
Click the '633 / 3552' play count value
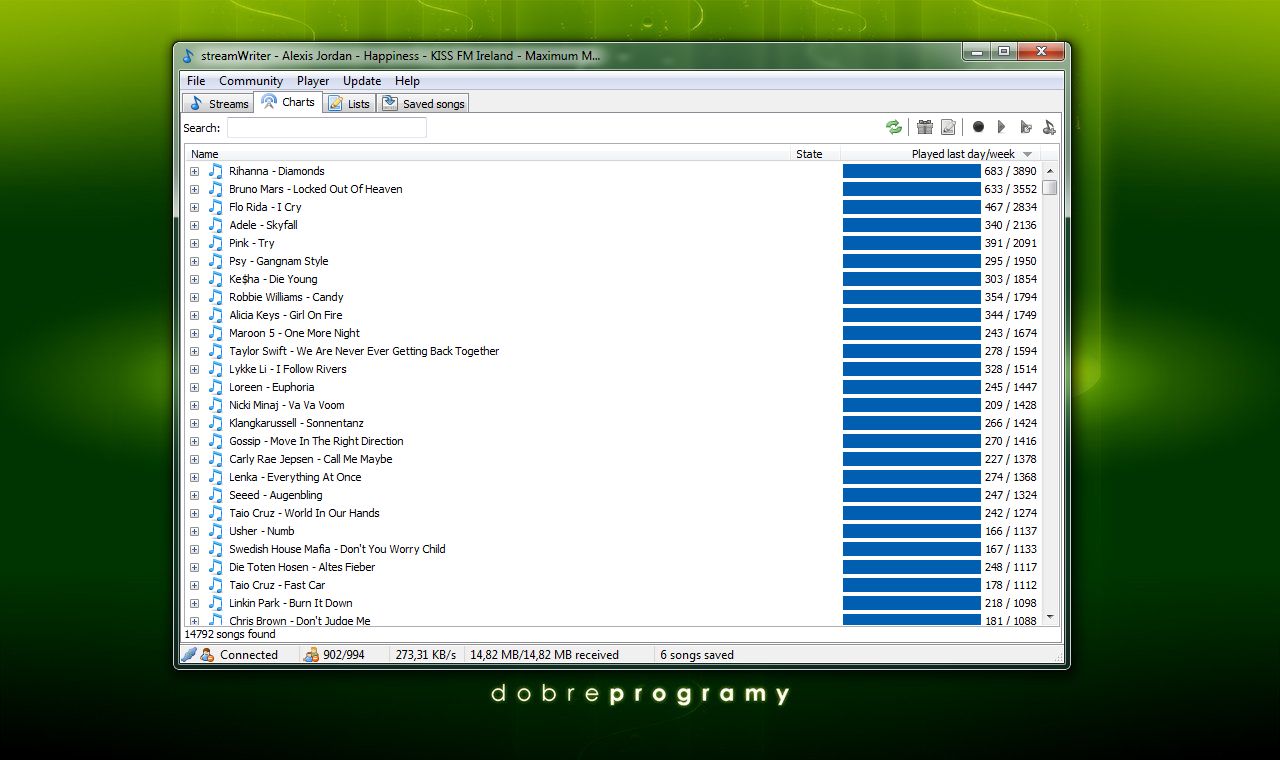pos(1010,189)
